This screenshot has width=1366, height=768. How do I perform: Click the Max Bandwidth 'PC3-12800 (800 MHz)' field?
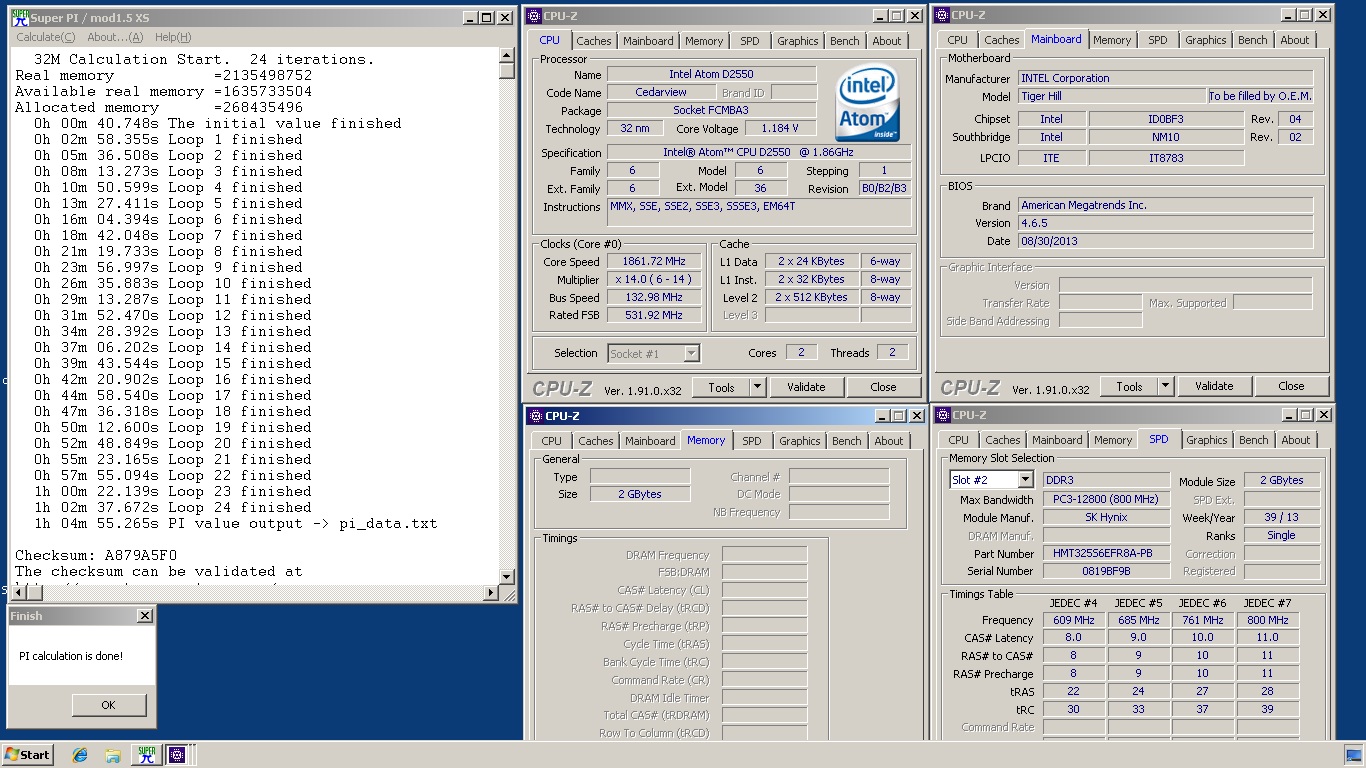pyautogui.click(x=1106, y=500)
